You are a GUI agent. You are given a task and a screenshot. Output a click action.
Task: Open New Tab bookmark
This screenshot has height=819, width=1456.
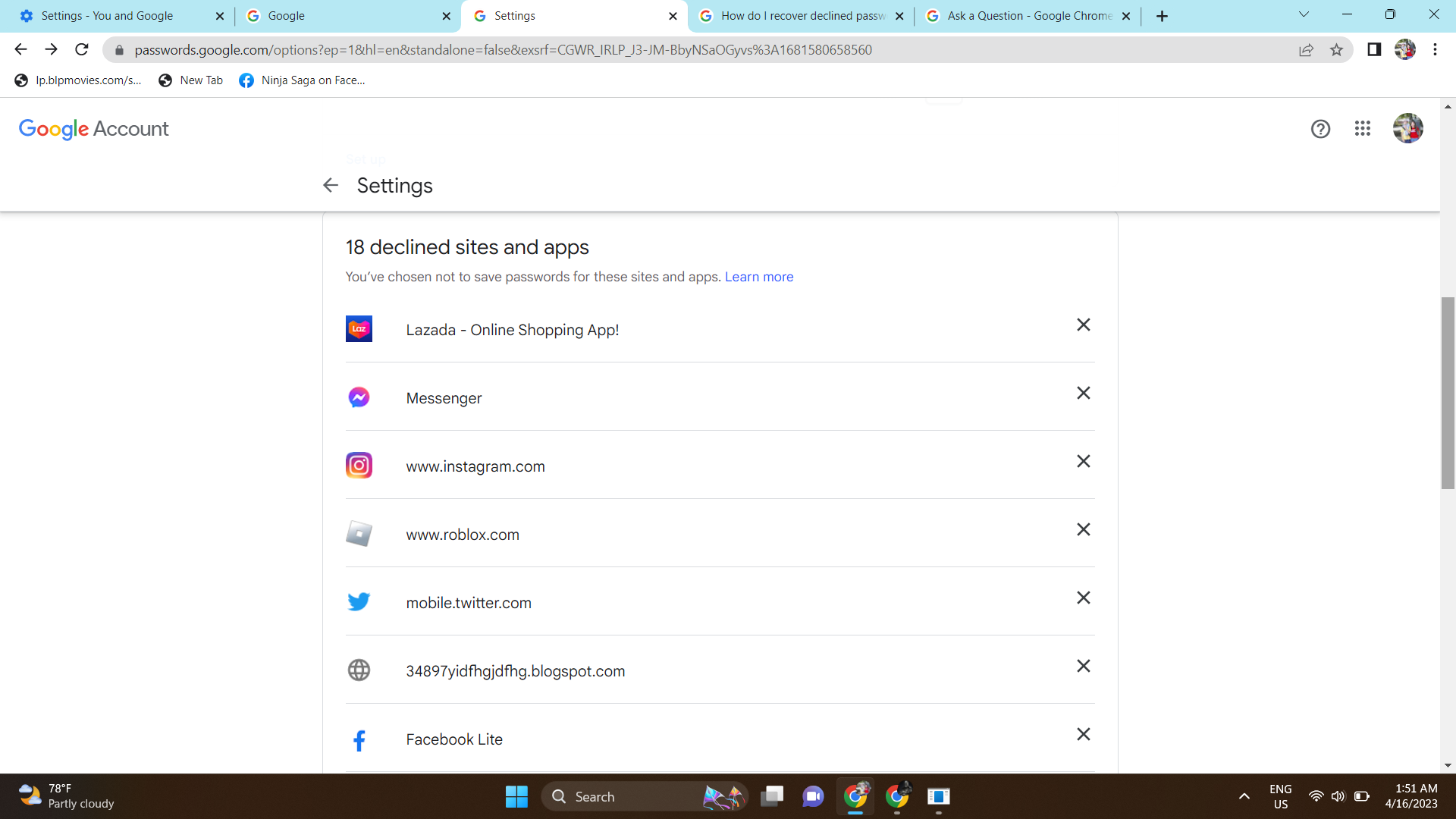click(191, 80)
